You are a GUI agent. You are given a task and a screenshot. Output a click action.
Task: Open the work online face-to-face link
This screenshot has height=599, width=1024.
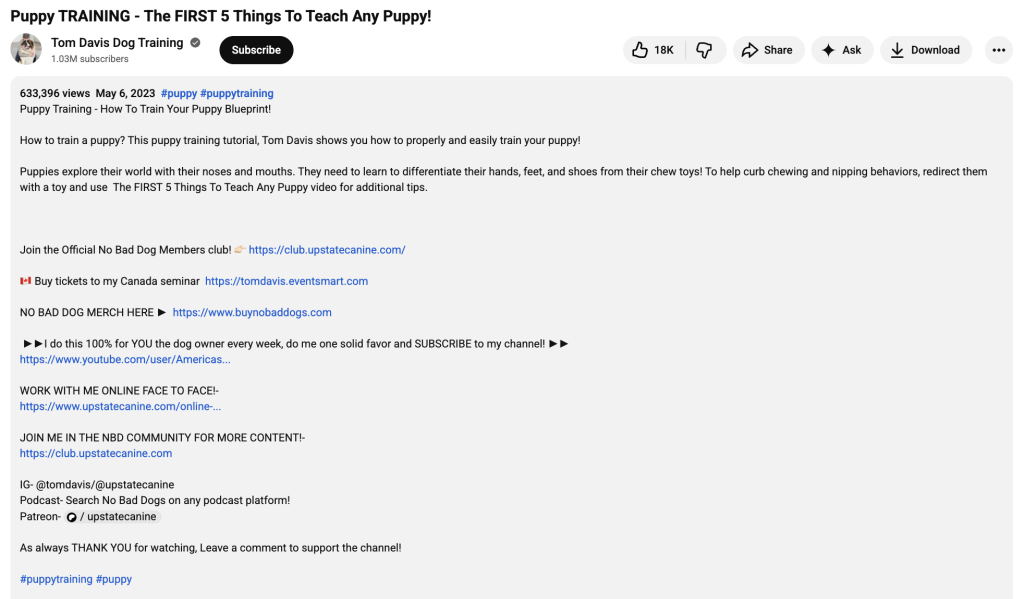(x=120, y=406)
